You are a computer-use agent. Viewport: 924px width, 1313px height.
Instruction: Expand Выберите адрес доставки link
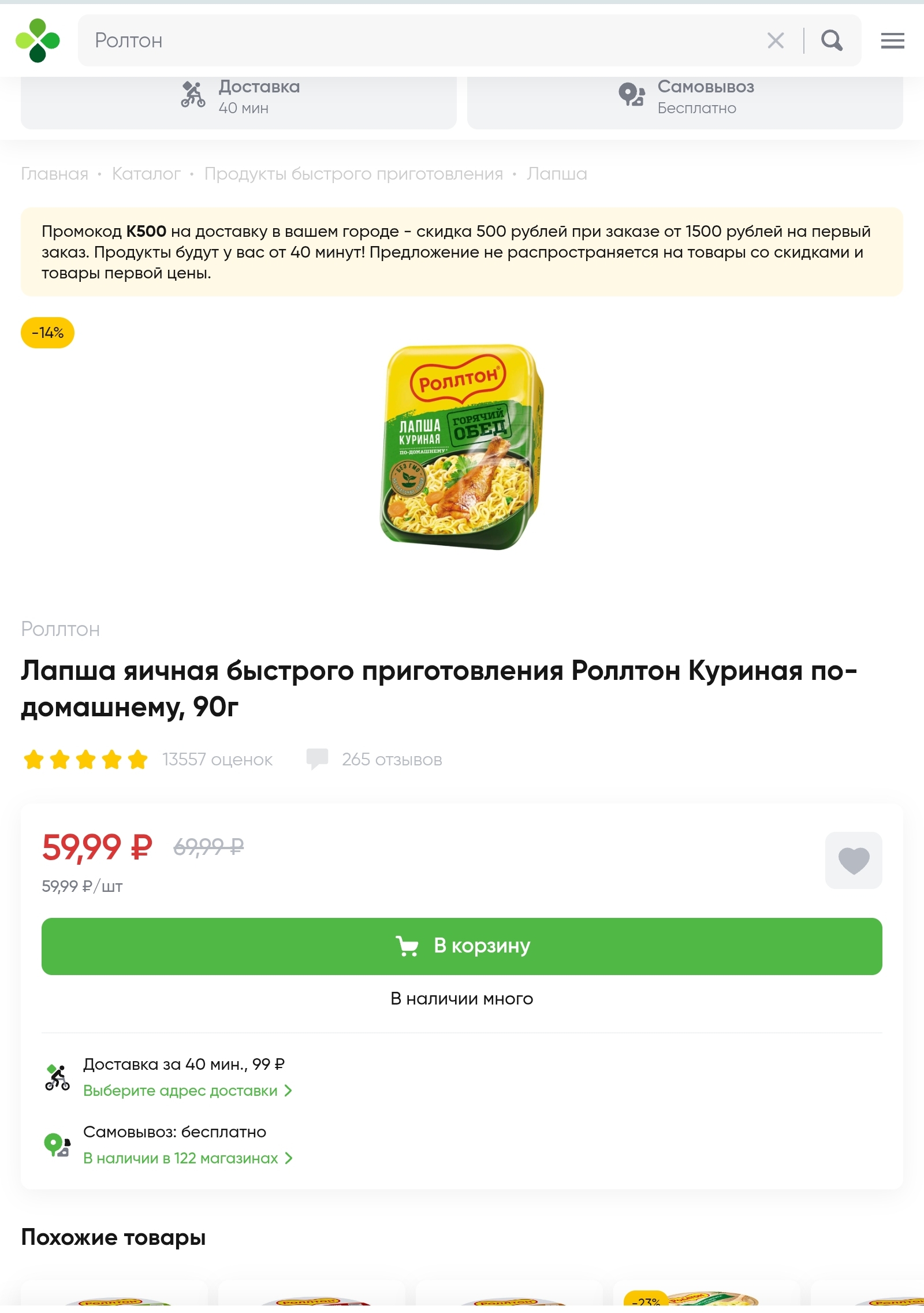pos(188,1091)
